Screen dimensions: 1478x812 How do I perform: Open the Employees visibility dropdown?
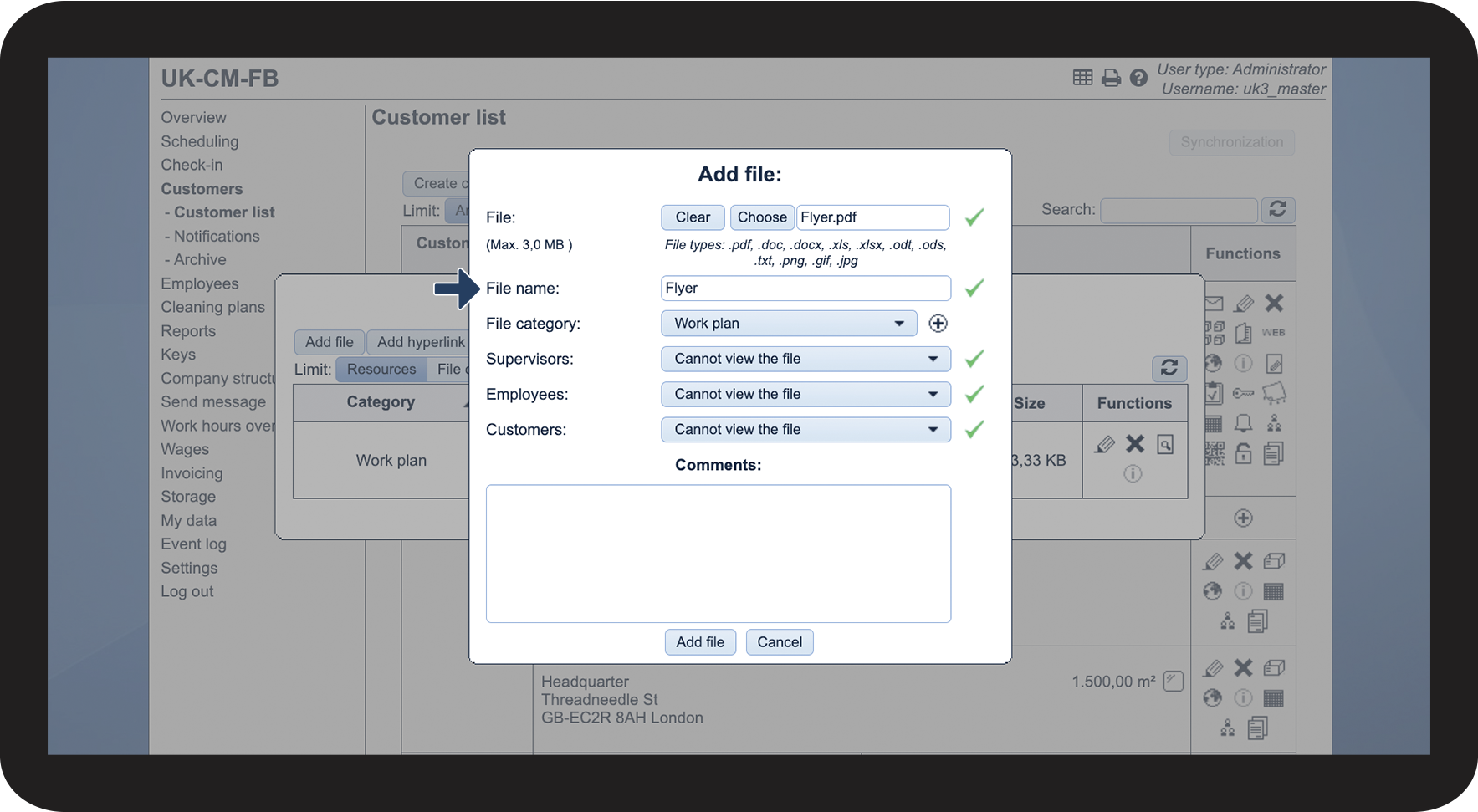pyautogui.click(x=805, y=394)
